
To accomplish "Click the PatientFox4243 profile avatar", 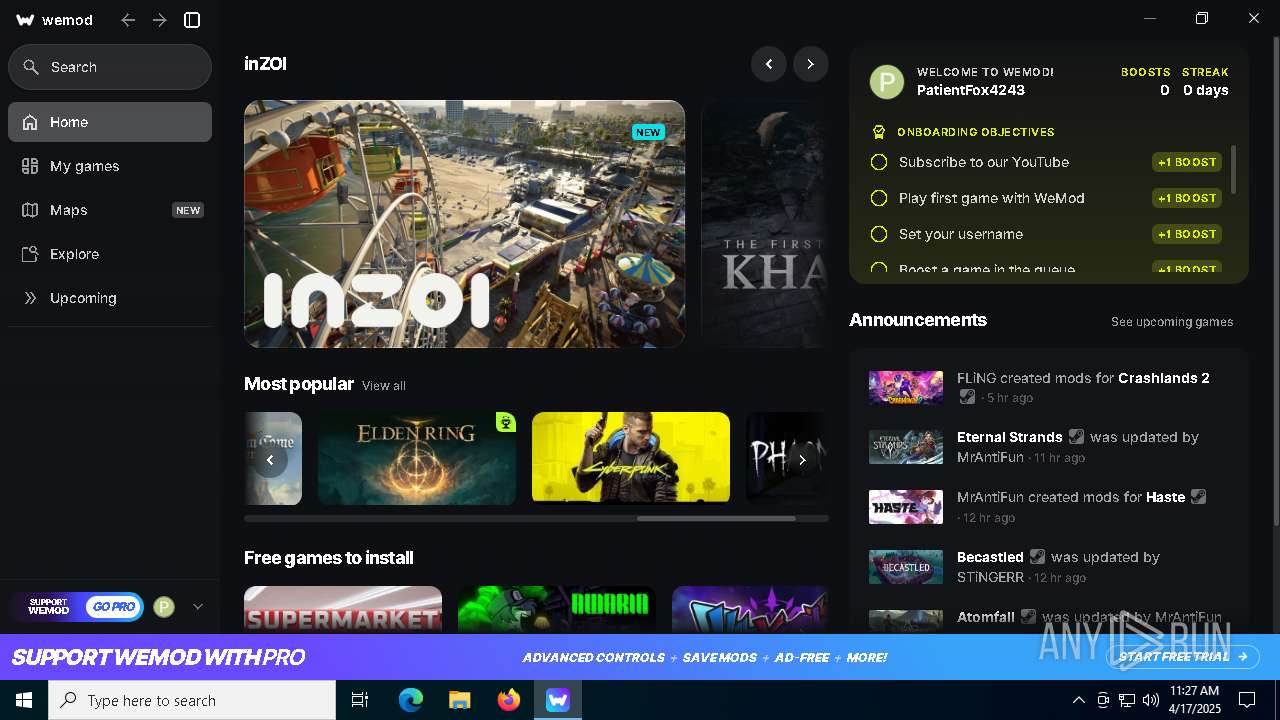I will (x=887, y=82).
